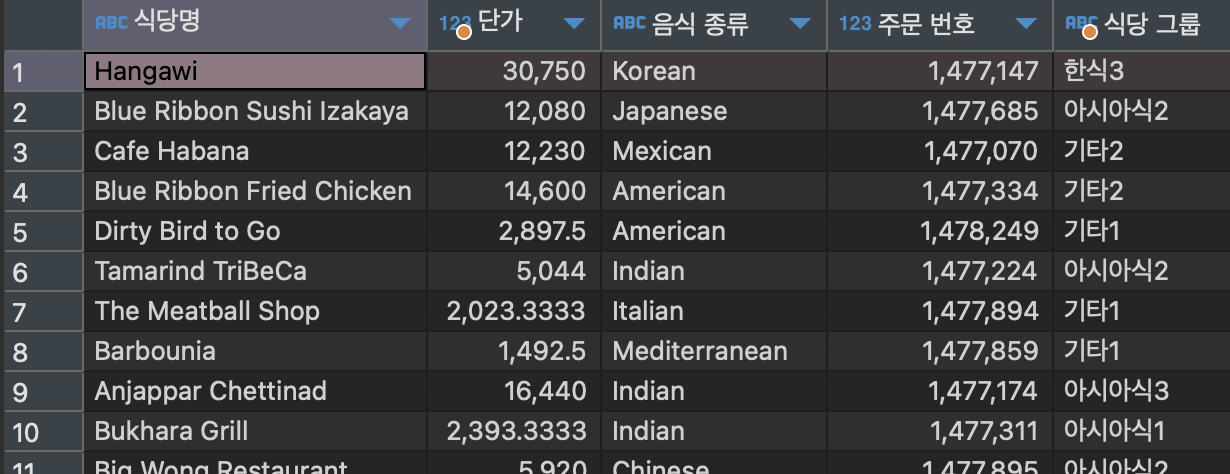Click the 123 type icon of 주문 번호 column

pyautogui.click(x=855, y=22)
